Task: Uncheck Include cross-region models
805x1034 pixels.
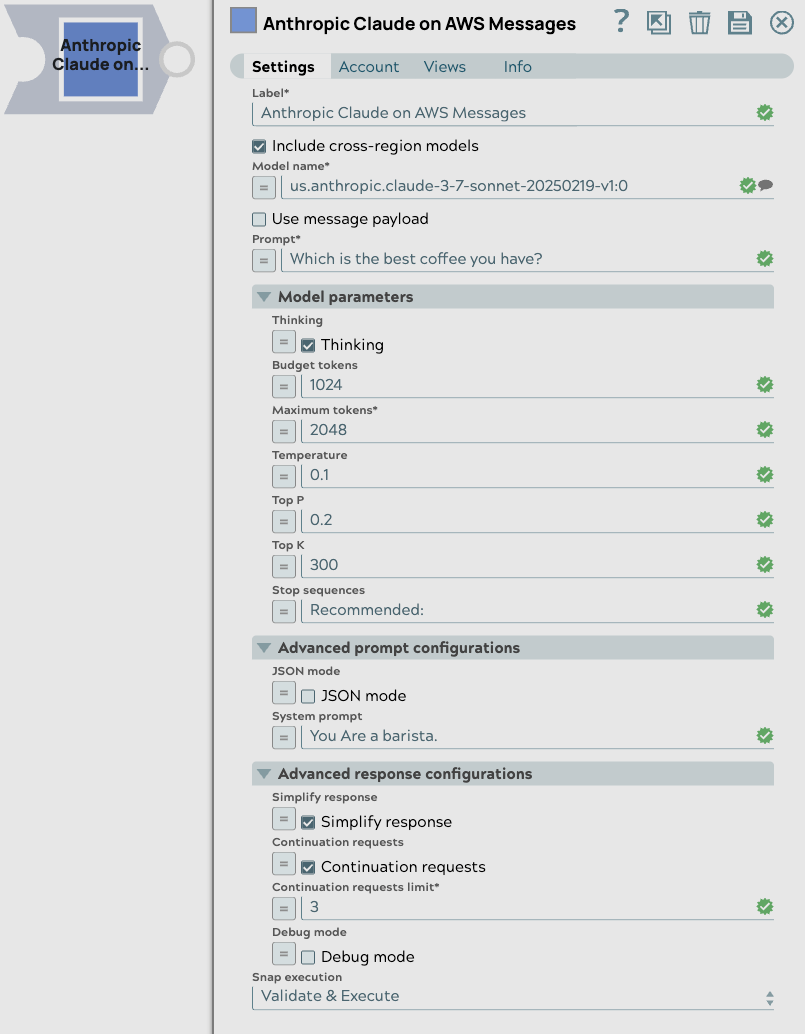Action: [x=258, y=145]
